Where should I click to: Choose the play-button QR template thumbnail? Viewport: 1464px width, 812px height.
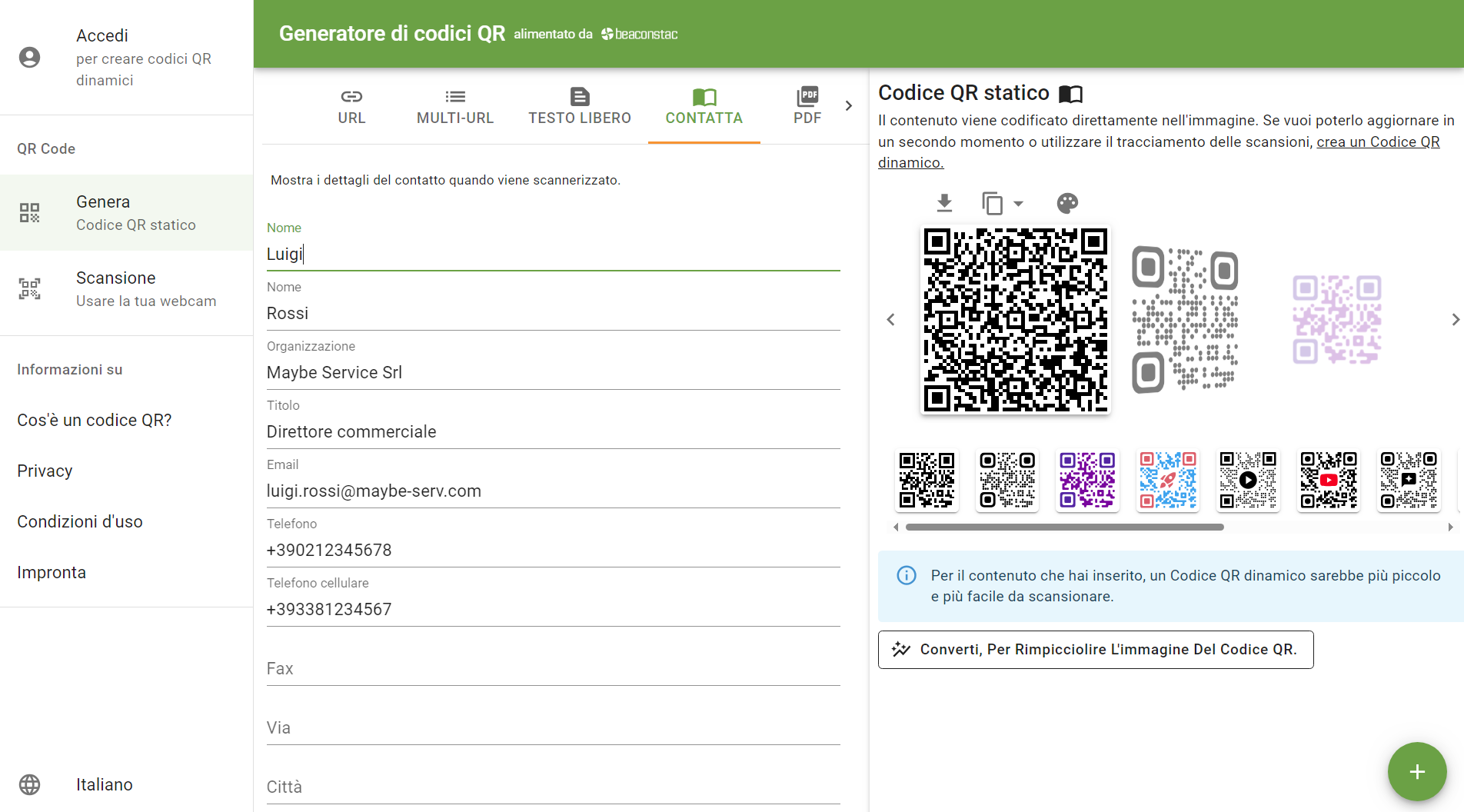(x=1248, y=481)
